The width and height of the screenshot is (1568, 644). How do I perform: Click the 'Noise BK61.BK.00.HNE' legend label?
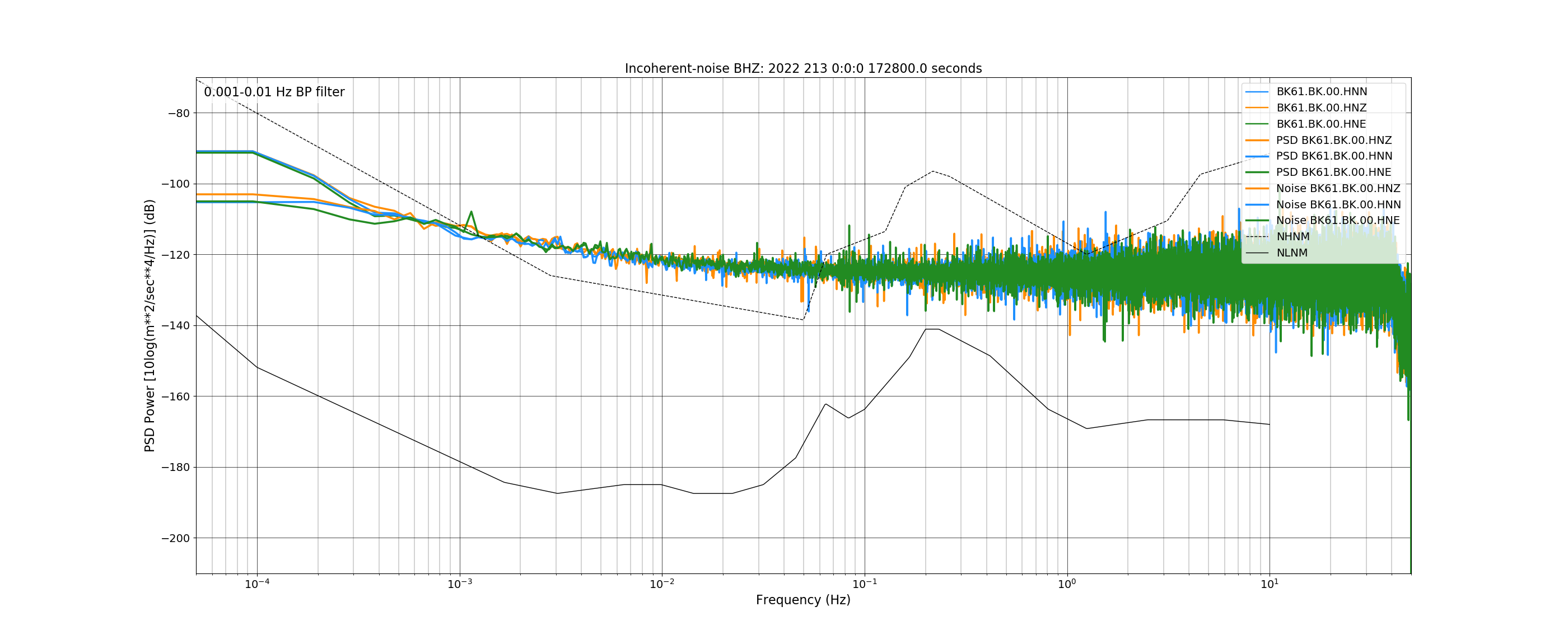1338,220
